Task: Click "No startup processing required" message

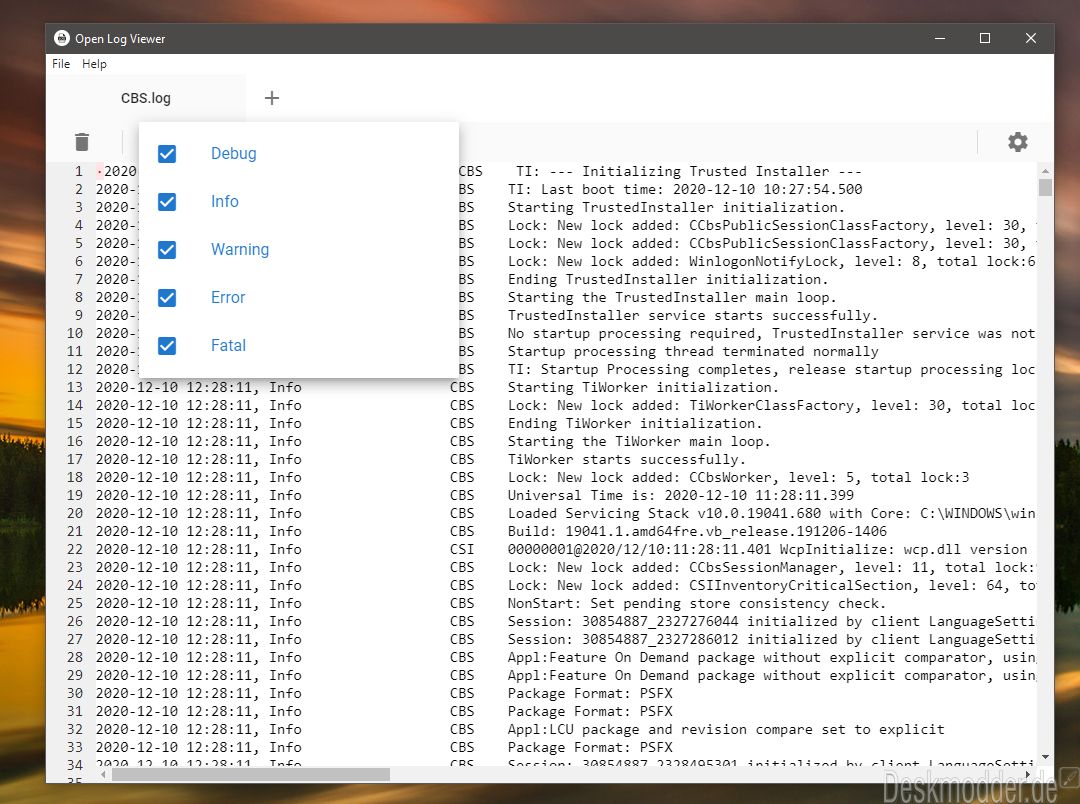Action: click(x=771, y=333)
